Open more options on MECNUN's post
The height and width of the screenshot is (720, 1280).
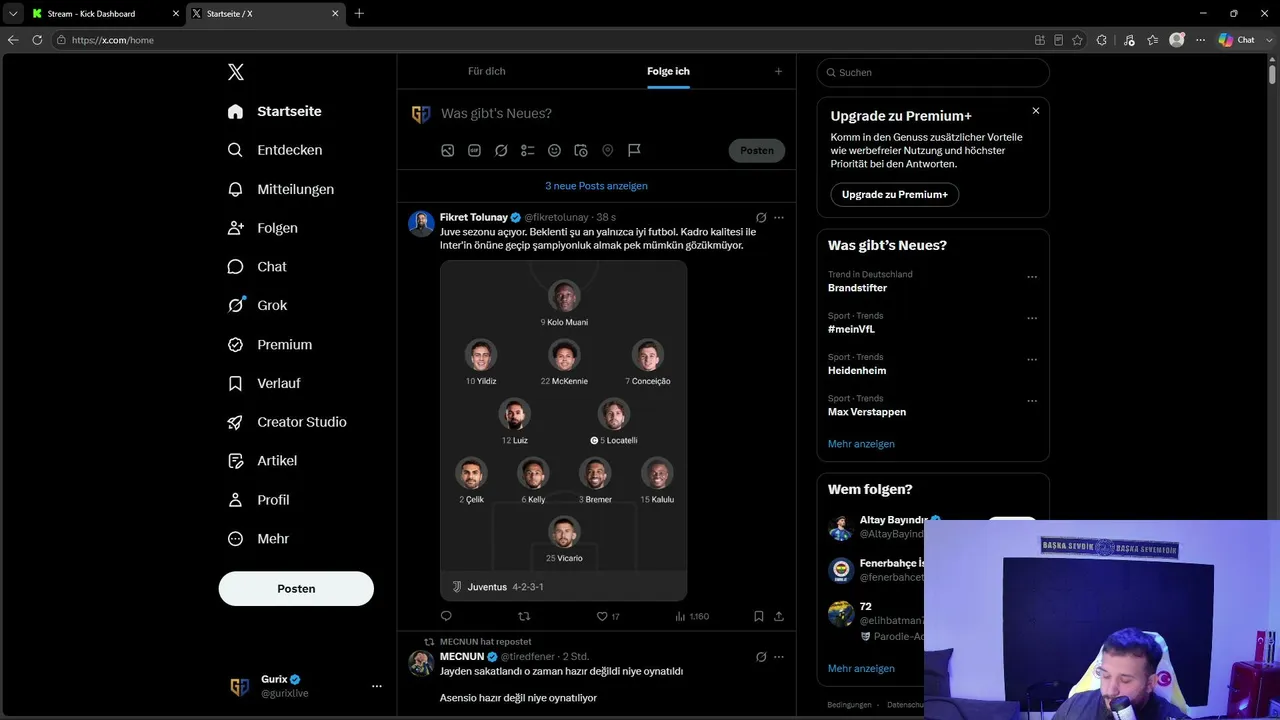[x=779, y=657]
